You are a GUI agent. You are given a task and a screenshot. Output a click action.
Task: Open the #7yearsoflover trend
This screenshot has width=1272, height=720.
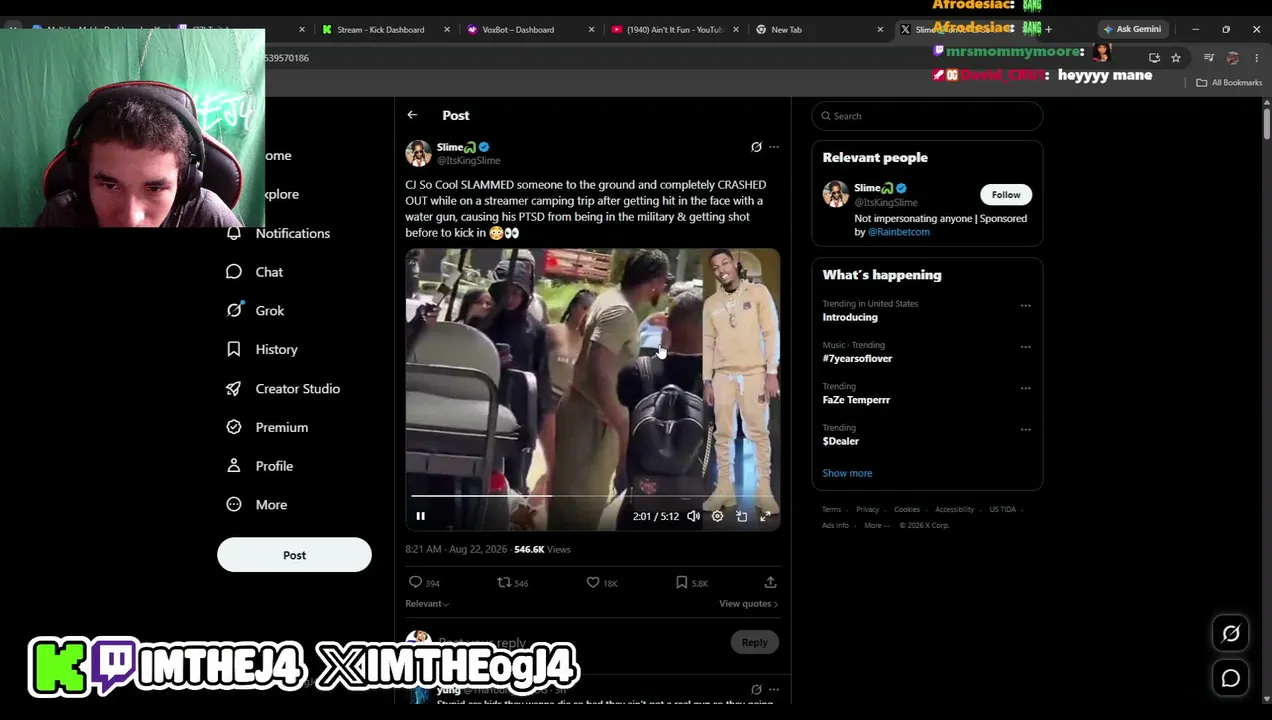[857, 358]
